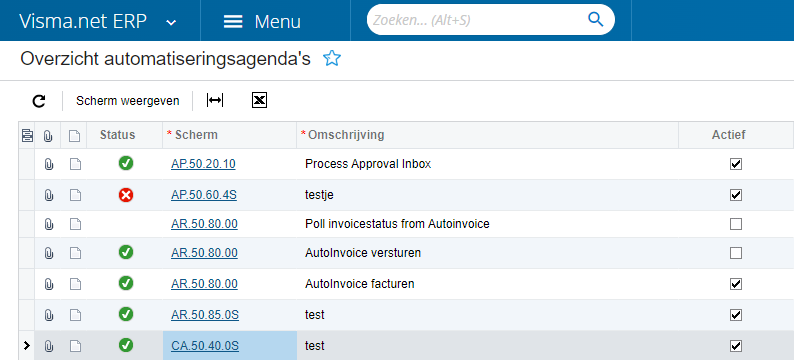794x360 pixels.
Task: Click the grid column configurator icon in header
Action: pos(27,135)
